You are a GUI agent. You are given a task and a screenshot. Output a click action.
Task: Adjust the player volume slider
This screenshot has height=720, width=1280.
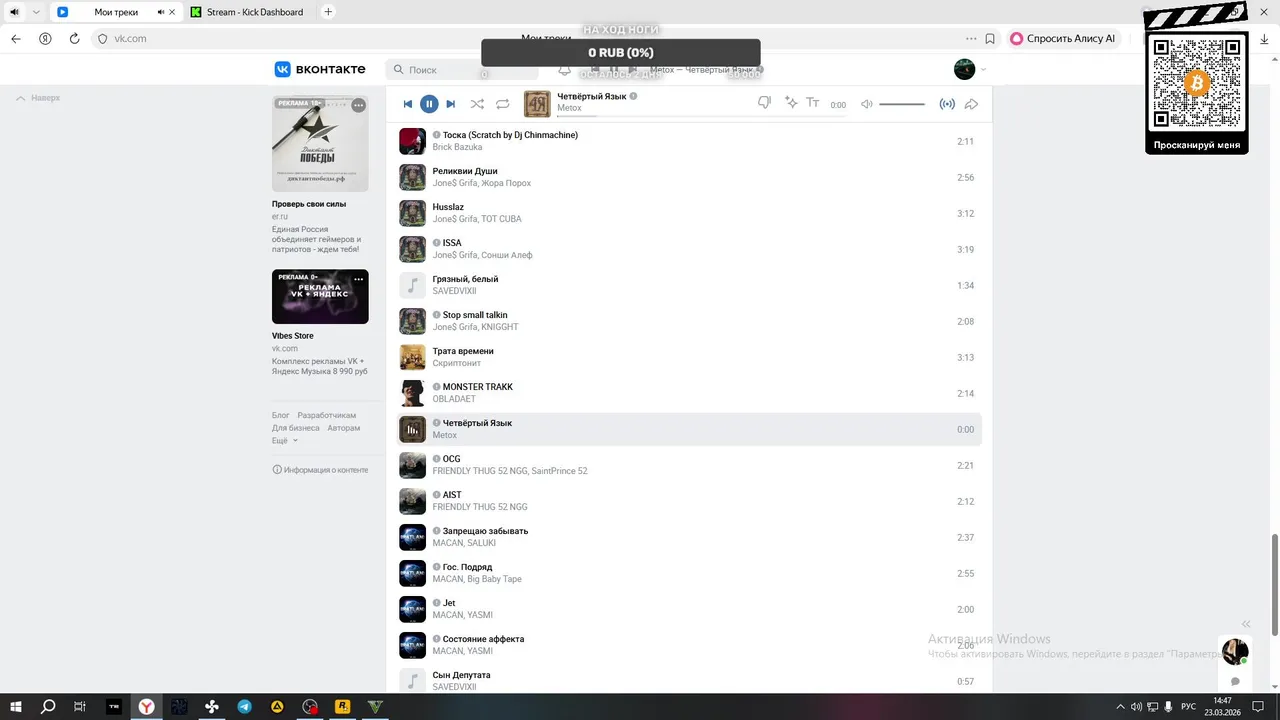coord(902,104)
